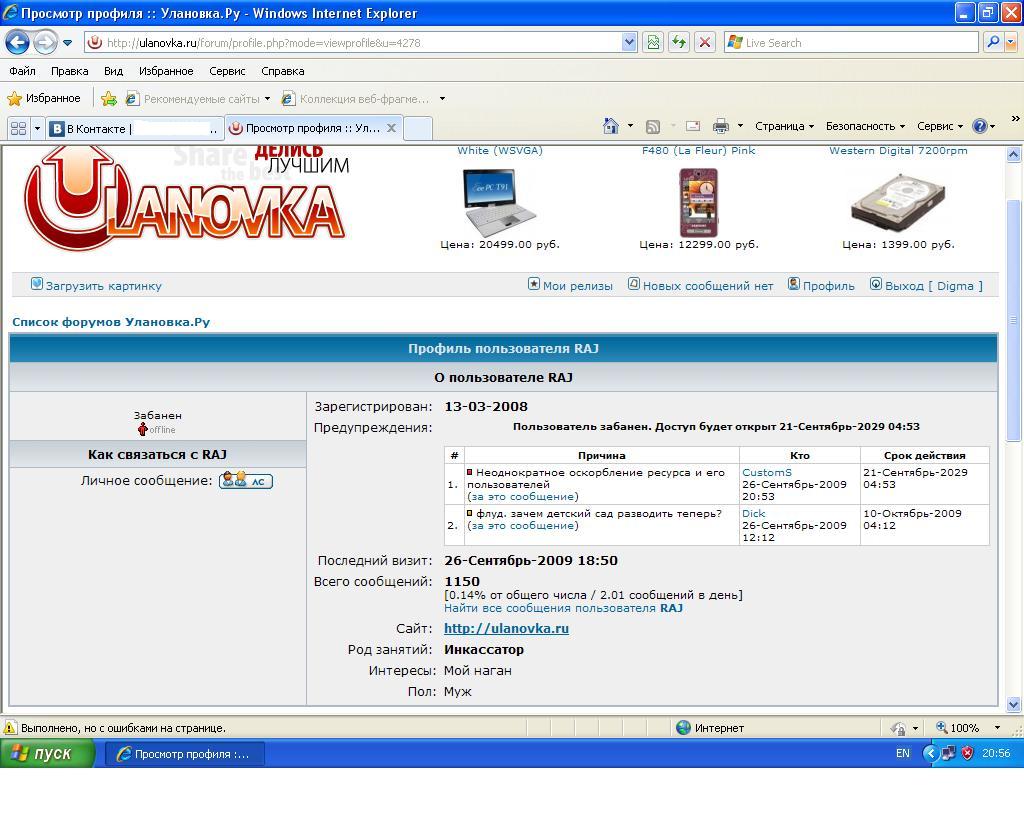The height and width of the screenshot is (839, 1024).
Task: Click the private message ЛС icon
Action: [246, 481]
